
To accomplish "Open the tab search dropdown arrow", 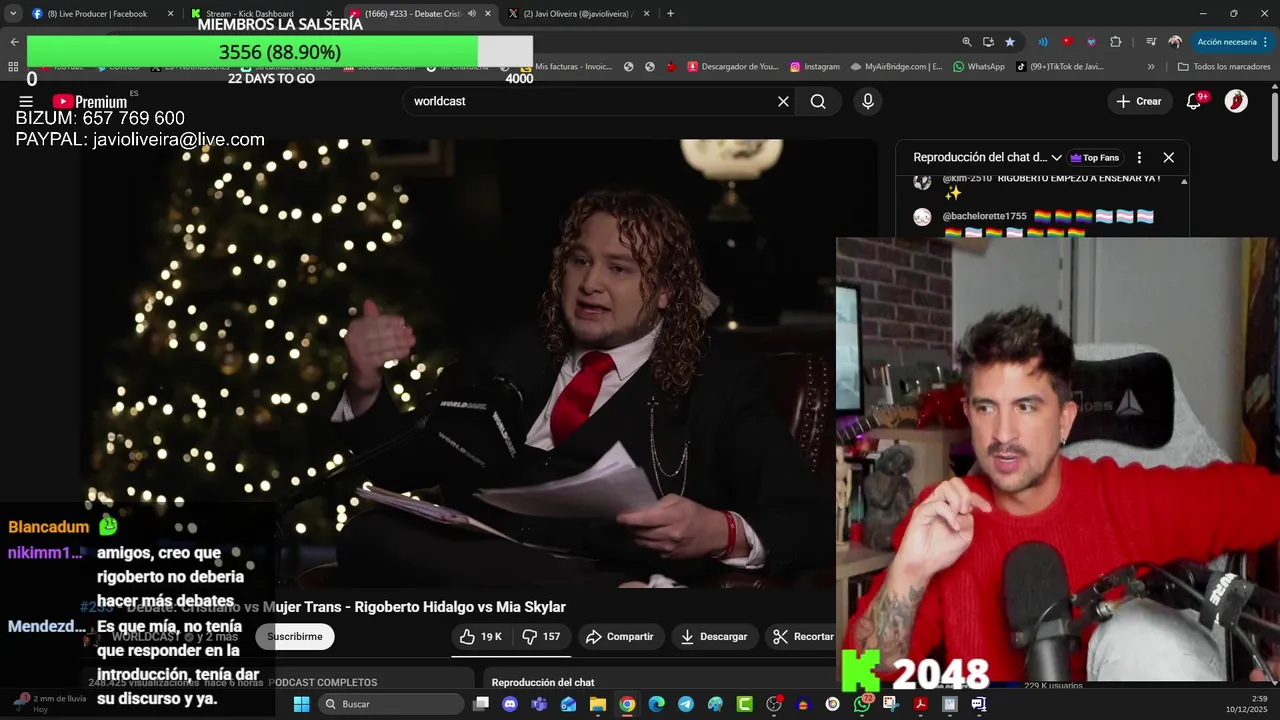I will click(x=13, y=14).
